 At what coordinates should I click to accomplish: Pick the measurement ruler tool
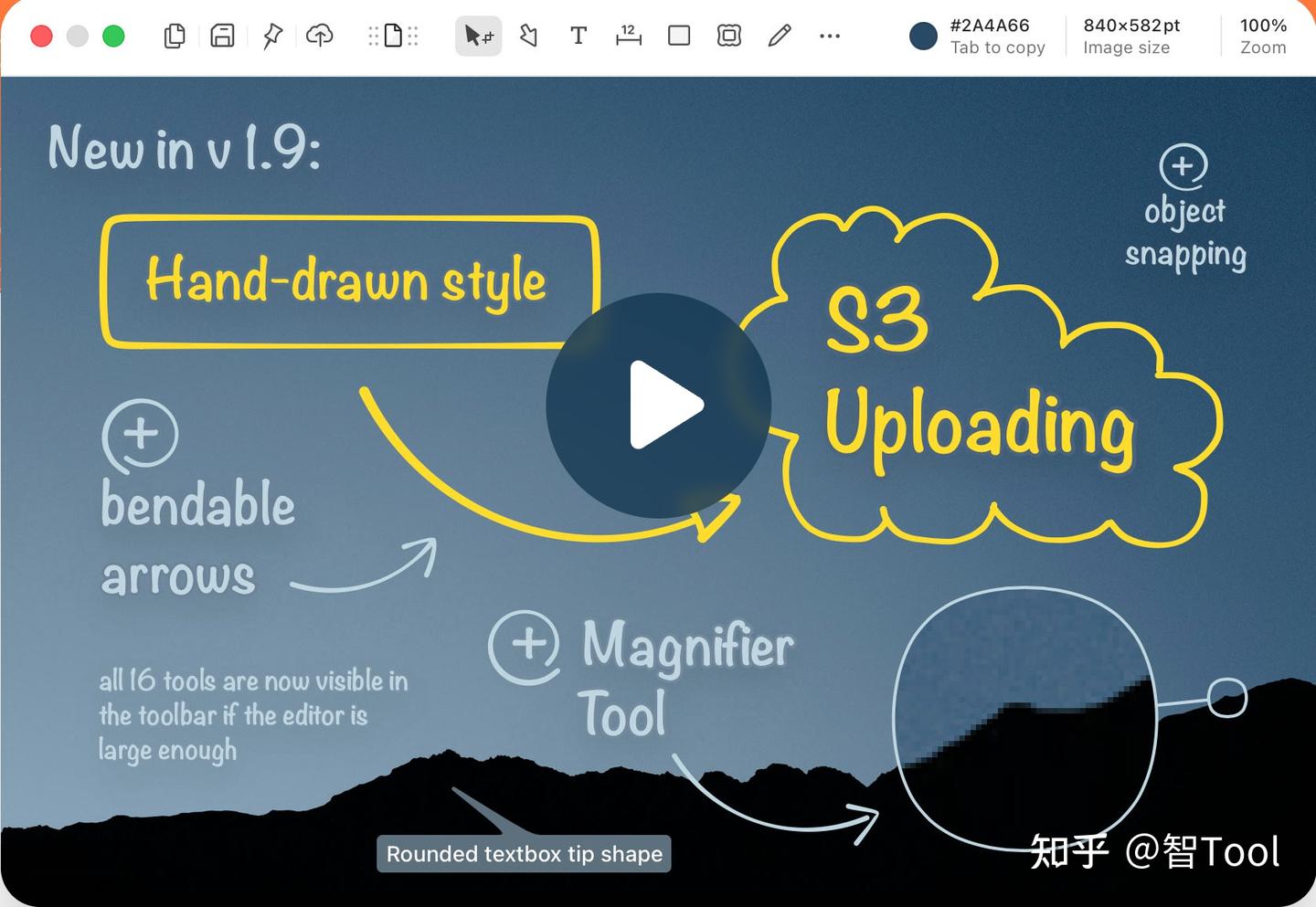pyautogui.click(x=629, y=36)
